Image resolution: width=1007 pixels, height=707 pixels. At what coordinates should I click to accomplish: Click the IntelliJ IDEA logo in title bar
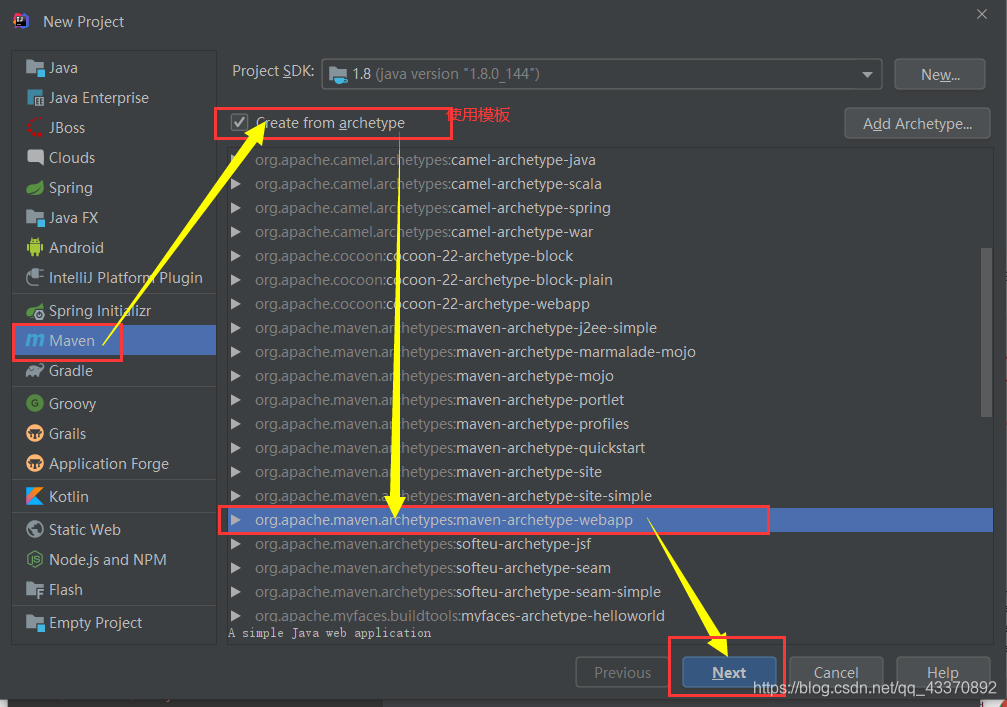point(21,21)
